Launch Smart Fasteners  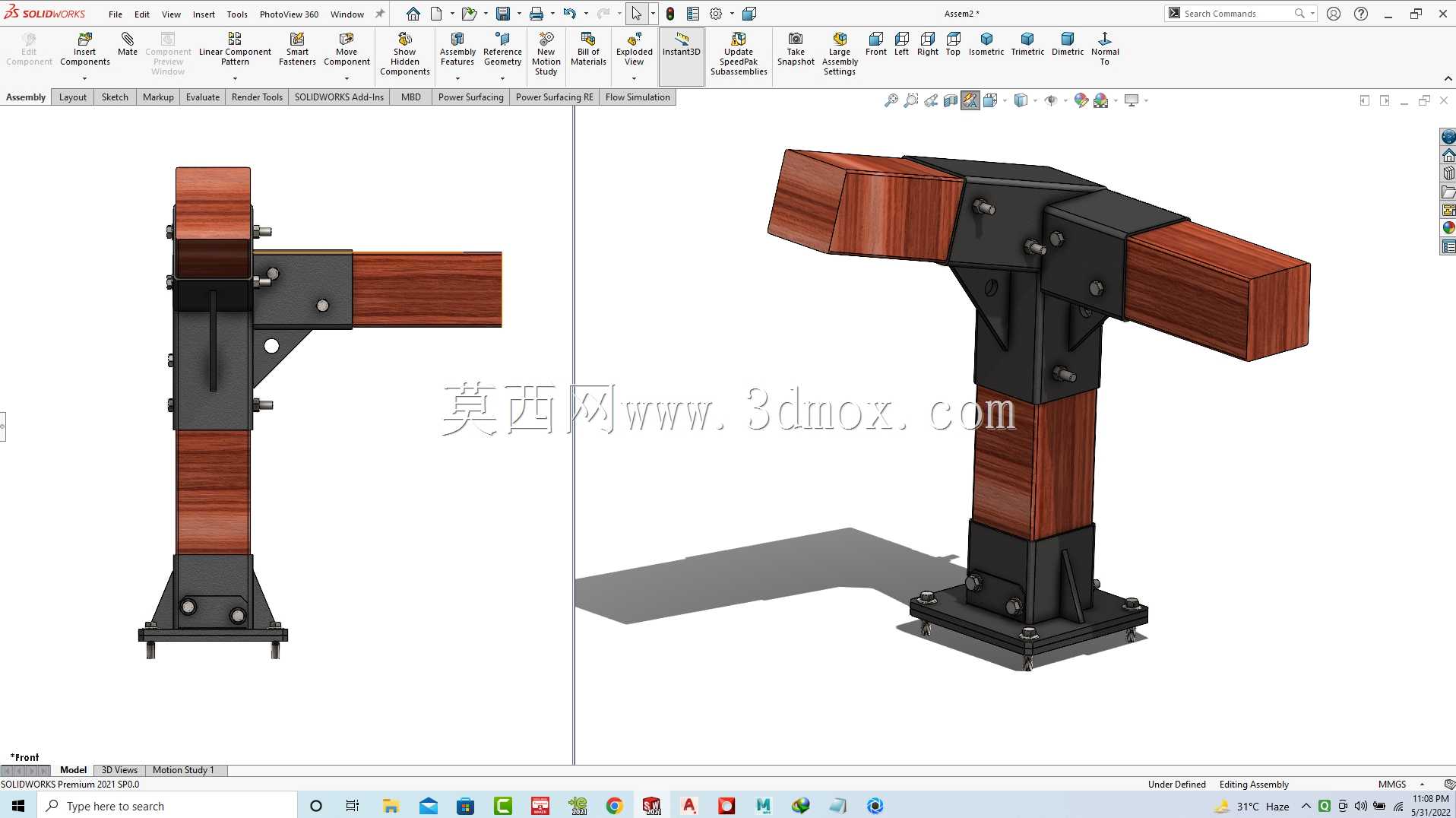(297, 49)
